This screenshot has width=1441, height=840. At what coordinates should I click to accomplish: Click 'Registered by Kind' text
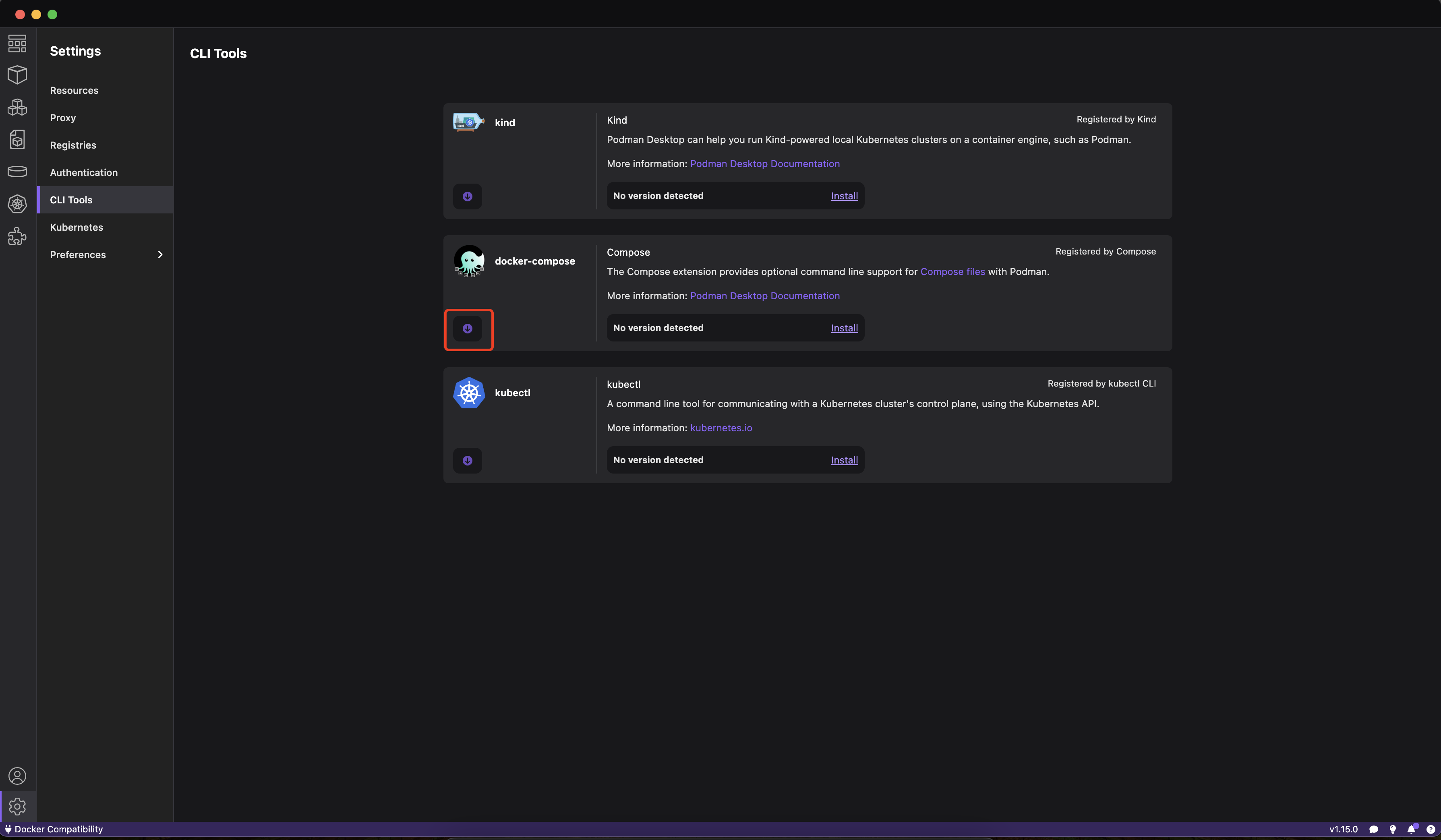tap(1116, 120)
